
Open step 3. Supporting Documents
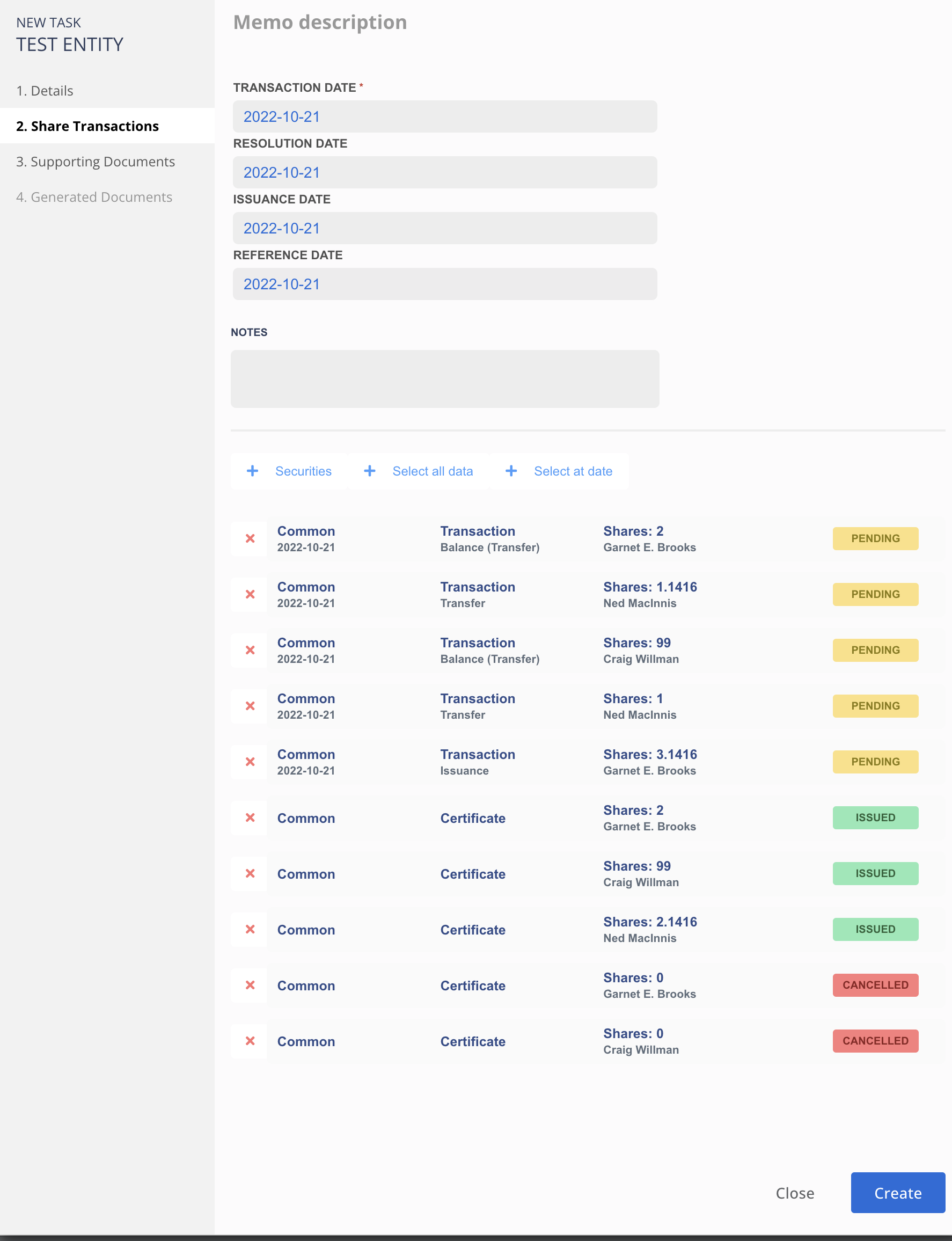(x=95, y=162)
